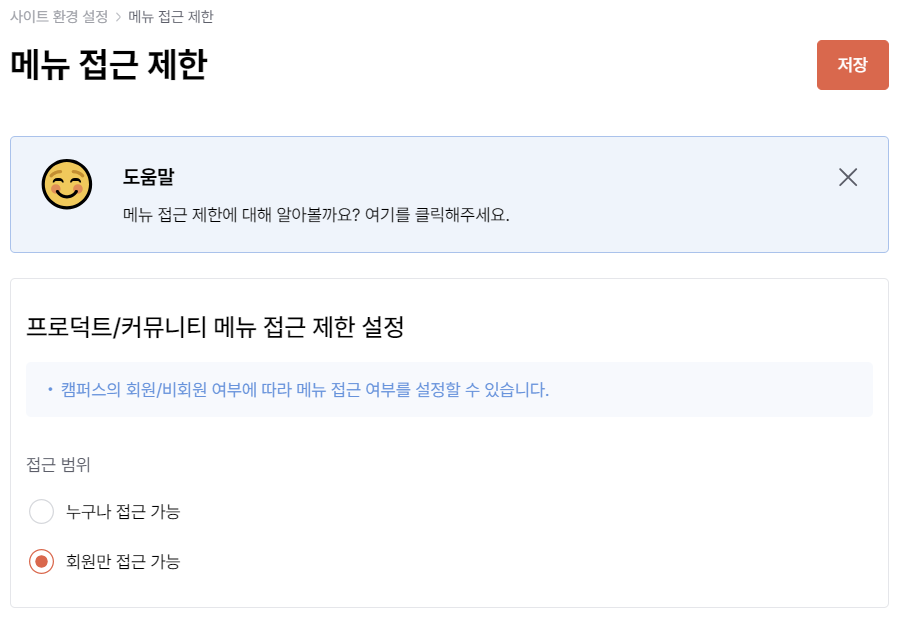Click the breadcrumb chevron separator
This screenshot has width=899, height=622.
118,17
